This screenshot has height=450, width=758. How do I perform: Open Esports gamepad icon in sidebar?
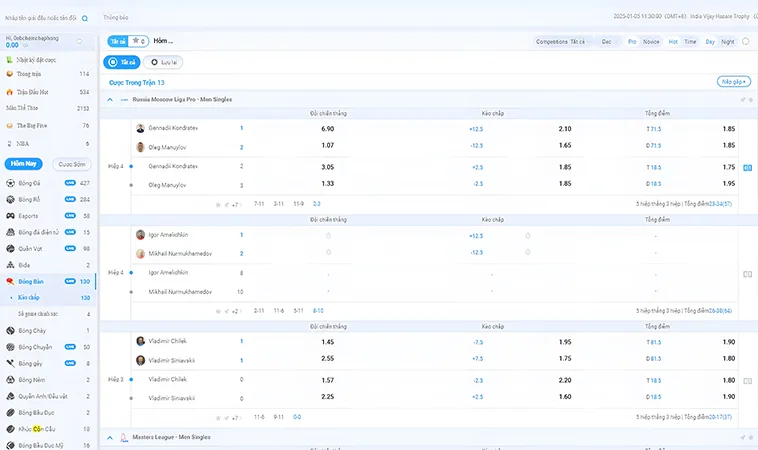(x=10, y=215)
